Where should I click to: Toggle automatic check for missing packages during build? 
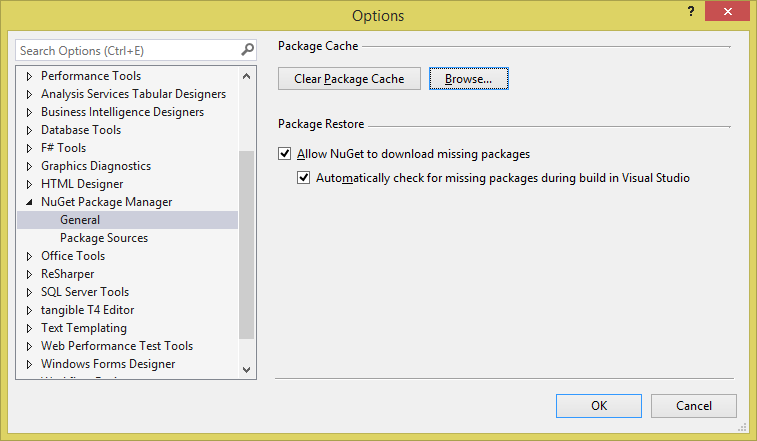click(x=303, y=178)
